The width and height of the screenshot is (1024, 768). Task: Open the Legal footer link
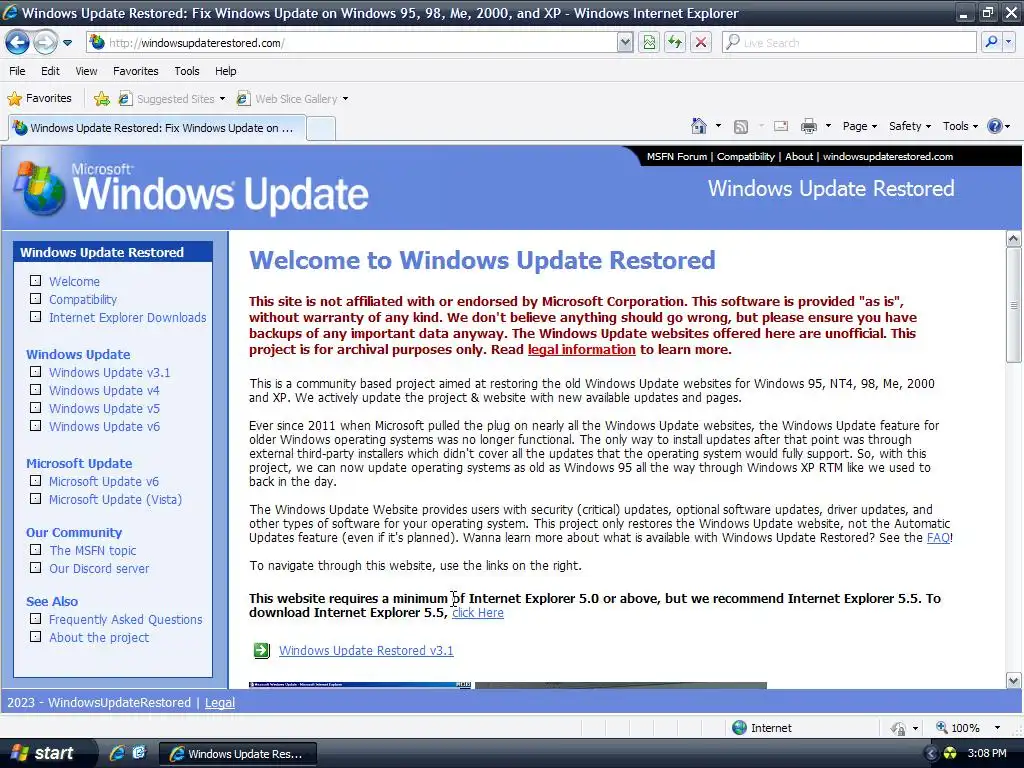[219, 703]
